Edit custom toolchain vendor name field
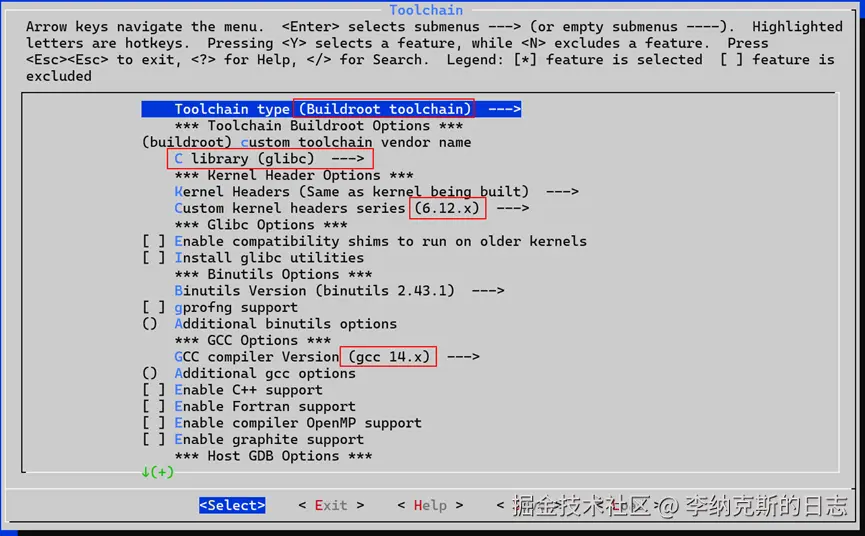The height and width of the screenshot is (536, 865). coord(306,142)
